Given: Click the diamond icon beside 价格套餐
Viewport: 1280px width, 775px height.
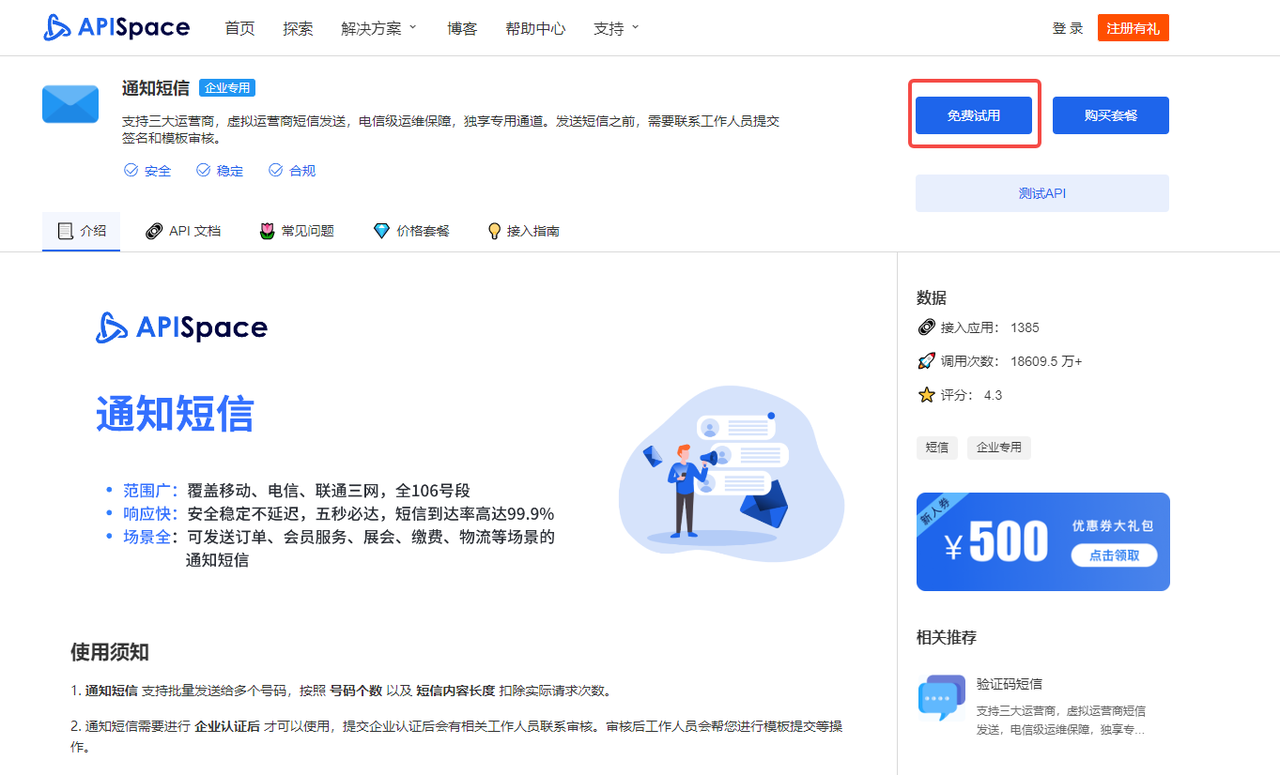Looking at the screenshot, I should tap(381, 230).
